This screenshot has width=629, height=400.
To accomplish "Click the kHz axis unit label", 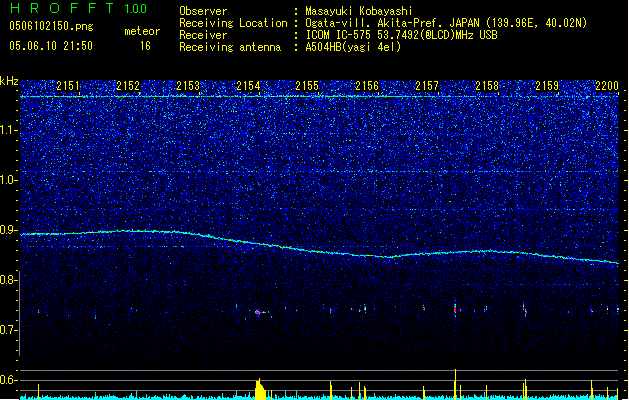I will coord(9,81).
